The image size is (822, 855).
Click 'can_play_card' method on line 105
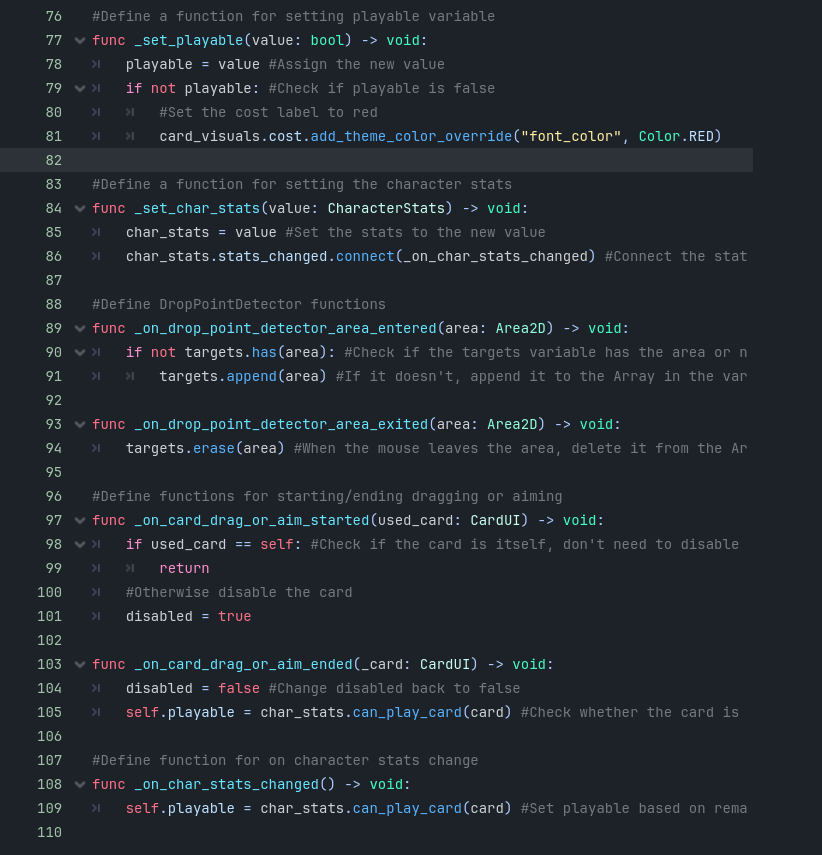407,712
